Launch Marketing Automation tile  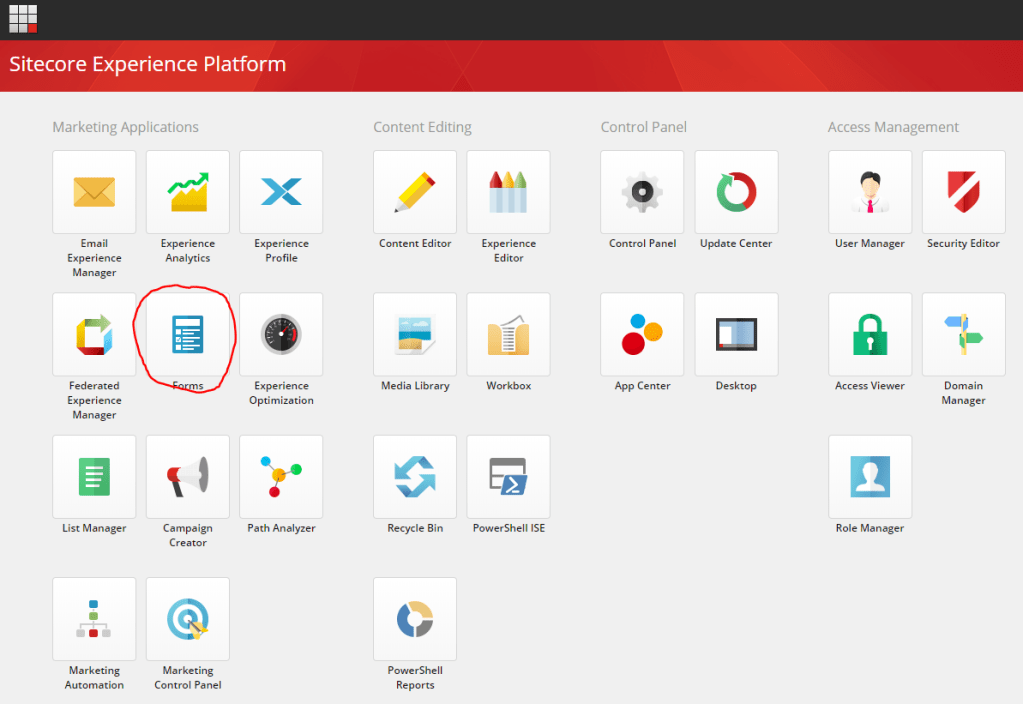point(94,619)
